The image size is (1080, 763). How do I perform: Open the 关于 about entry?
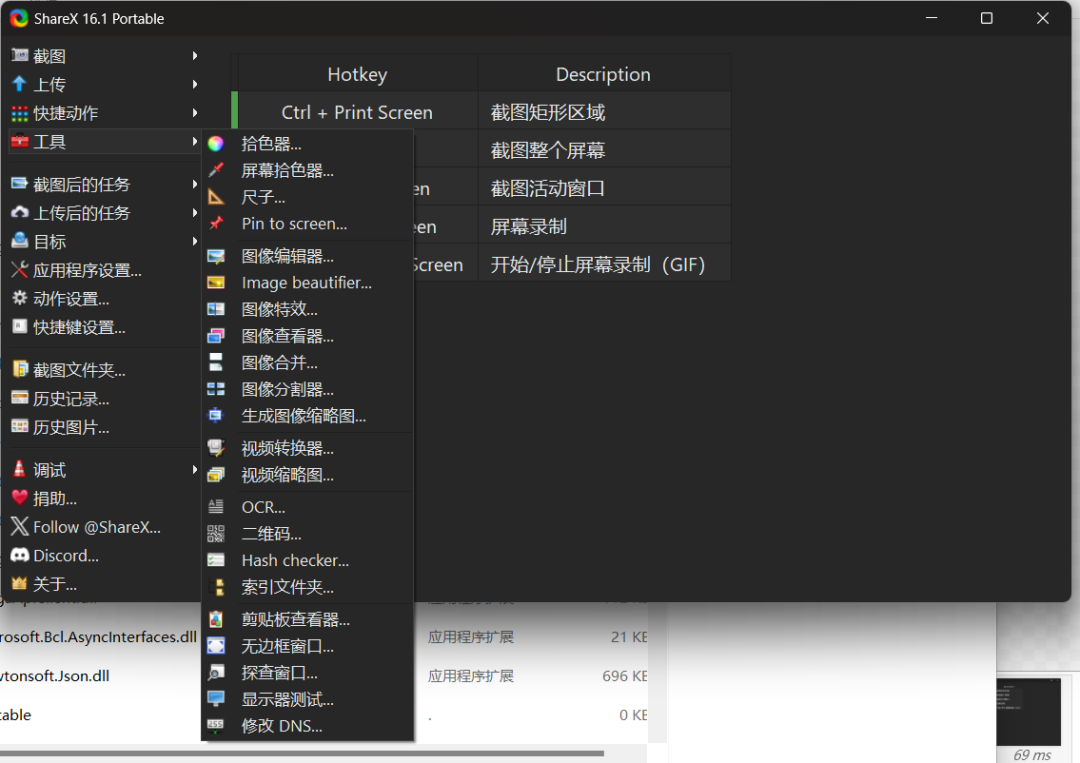point(103,584)
